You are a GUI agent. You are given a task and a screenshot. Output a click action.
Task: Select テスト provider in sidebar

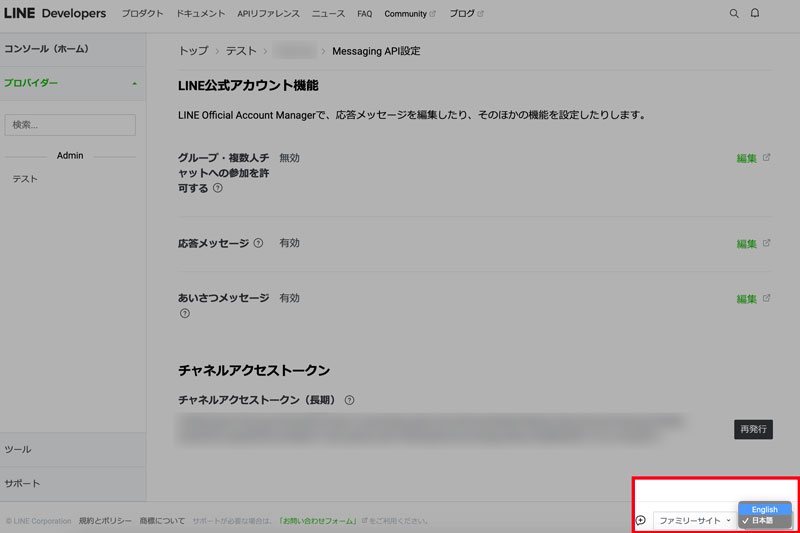click(x=25, y=179)
